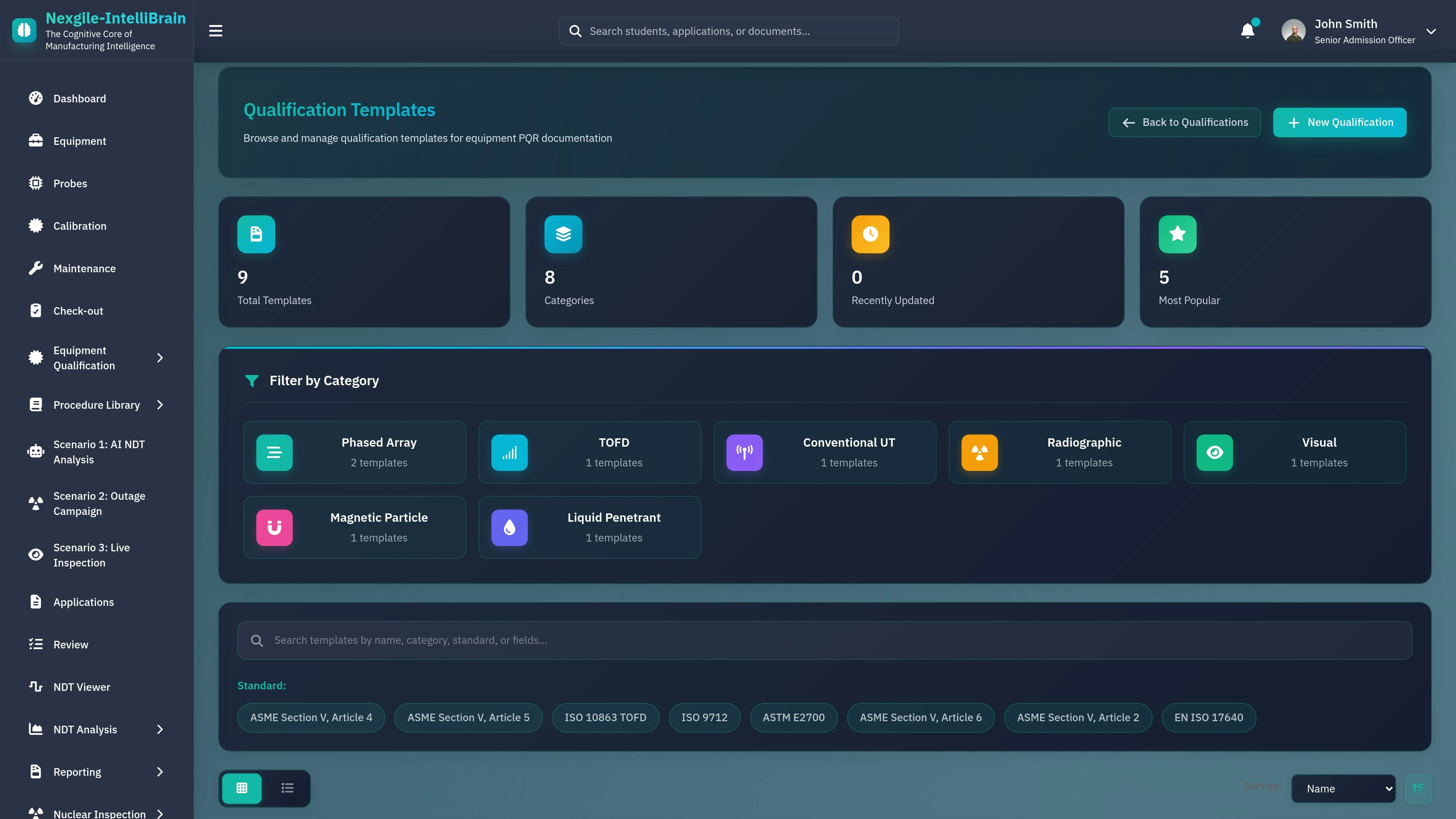Screen dimensions: 1456x819
Task: Select the ISO 9712 standard chip
Action: click(704, 717)
